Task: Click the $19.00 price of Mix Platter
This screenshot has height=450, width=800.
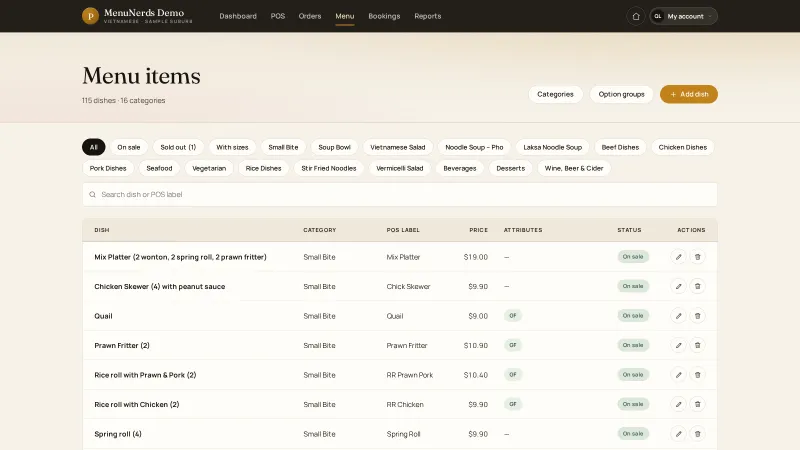Action: 476,257
